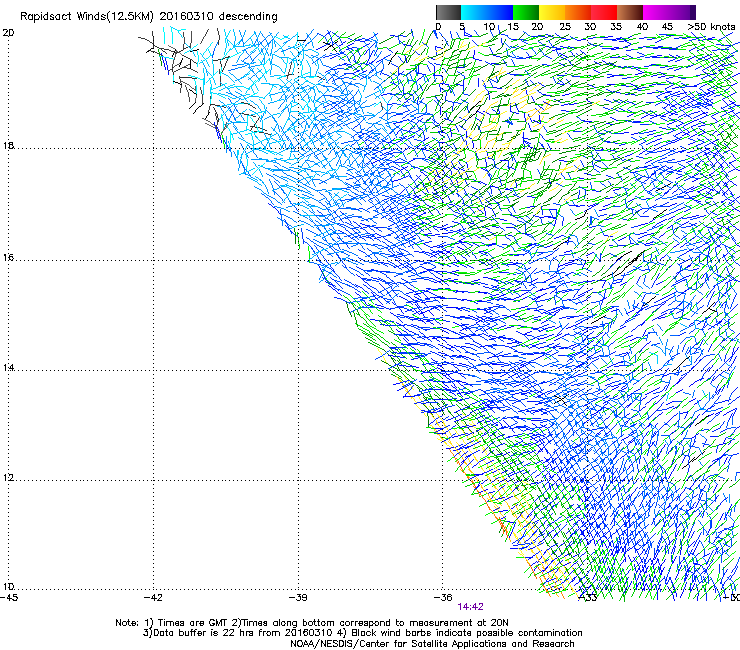
Task: Click the '35' legend scale label
Action: [616, 27]
